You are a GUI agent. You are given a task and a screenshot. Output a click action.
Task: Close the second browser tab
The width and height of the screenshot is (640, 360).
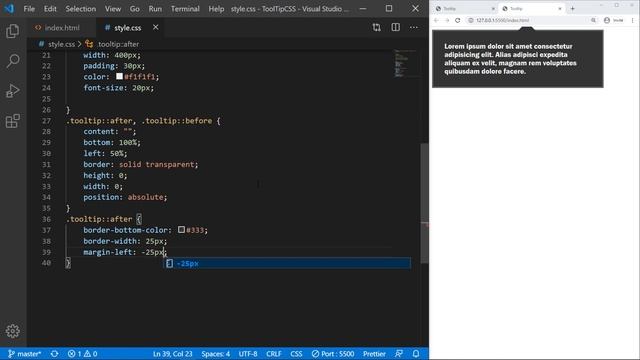pos(560,9)
